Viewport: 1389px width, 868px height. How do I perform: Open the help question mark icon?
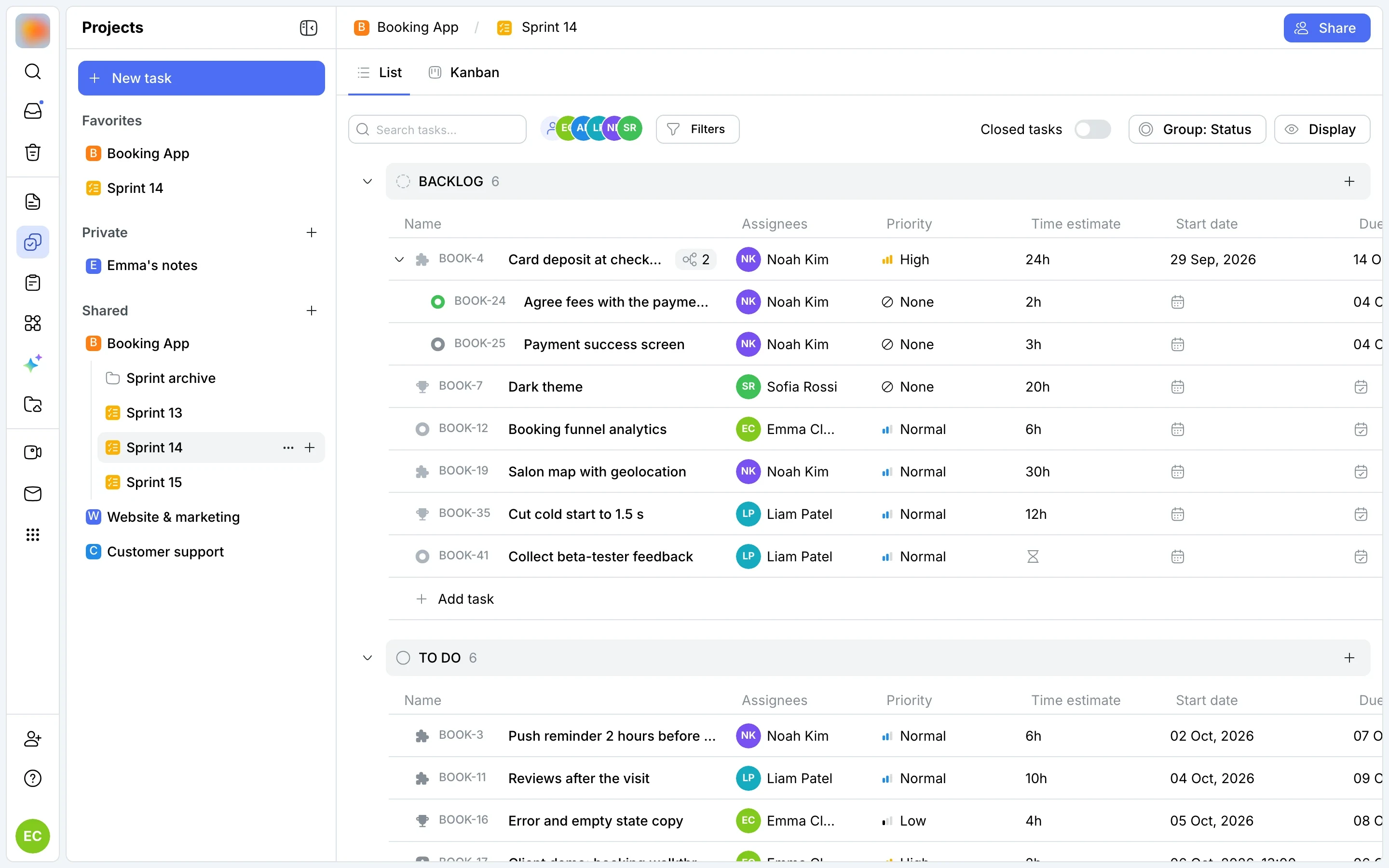click(x=33, y=779)
